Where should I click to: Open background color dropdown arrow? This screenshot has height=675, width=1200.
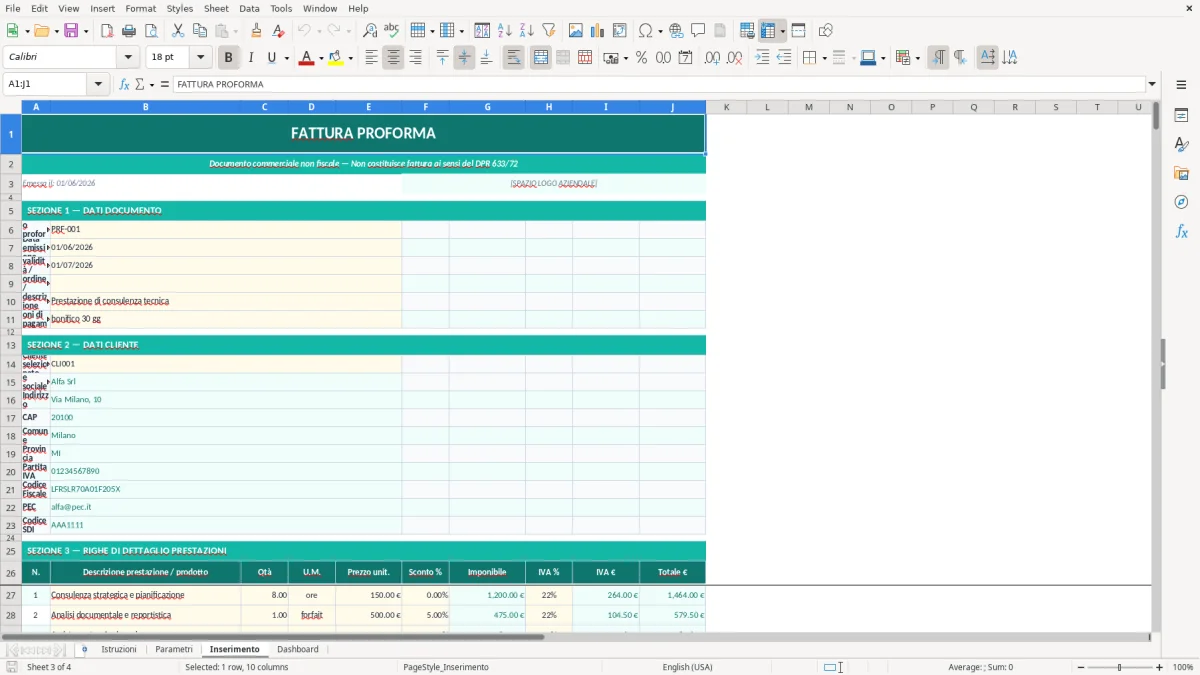coord(350,58)
